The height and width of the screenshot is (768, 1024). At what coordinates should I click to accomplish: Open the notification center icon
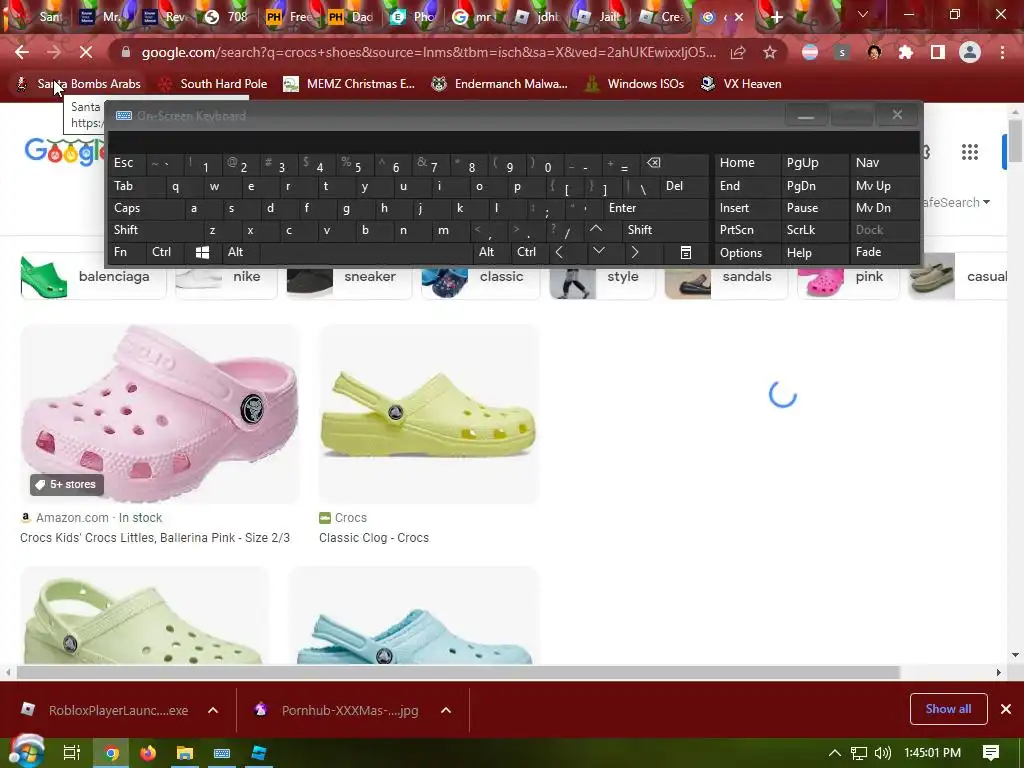click(991, 752)
